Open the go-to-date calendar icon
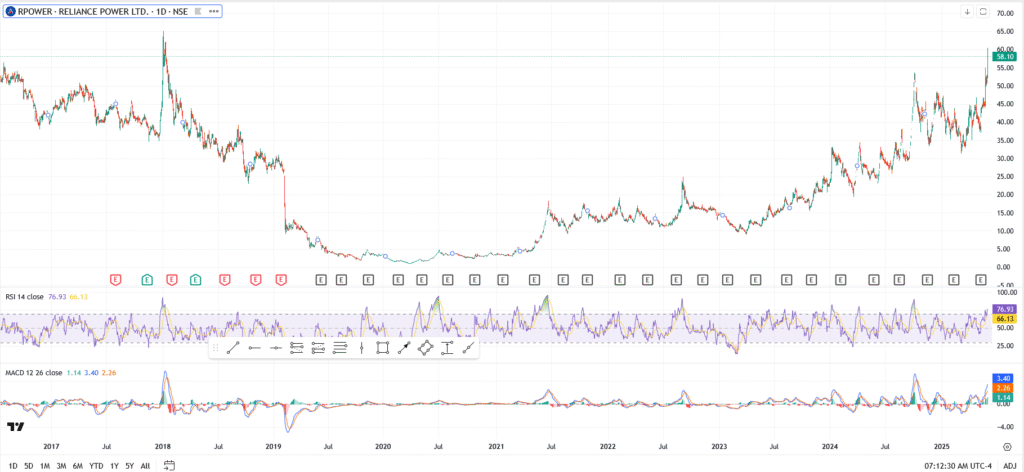This screenshot has height=472, width=1024. [170, 465]
